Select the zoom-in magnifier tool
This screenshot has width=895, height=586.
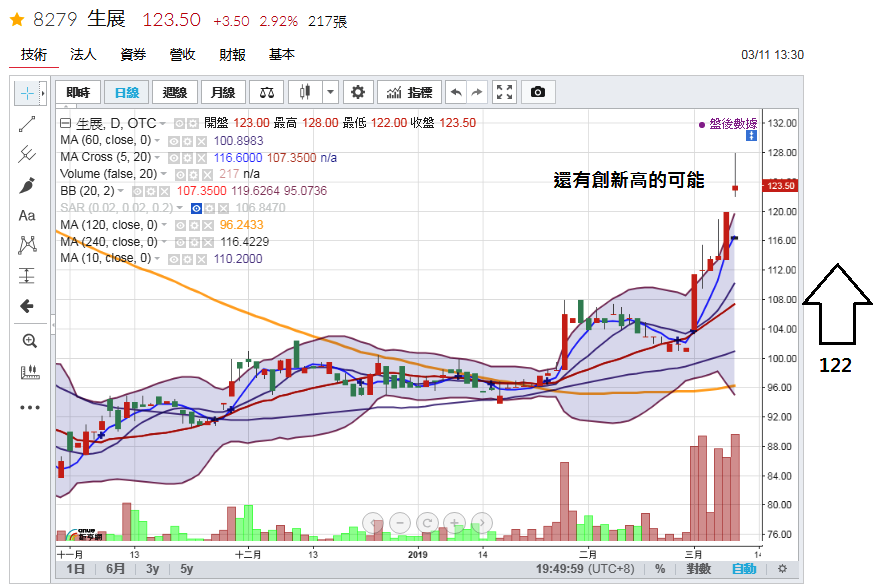tap(29, 341)
